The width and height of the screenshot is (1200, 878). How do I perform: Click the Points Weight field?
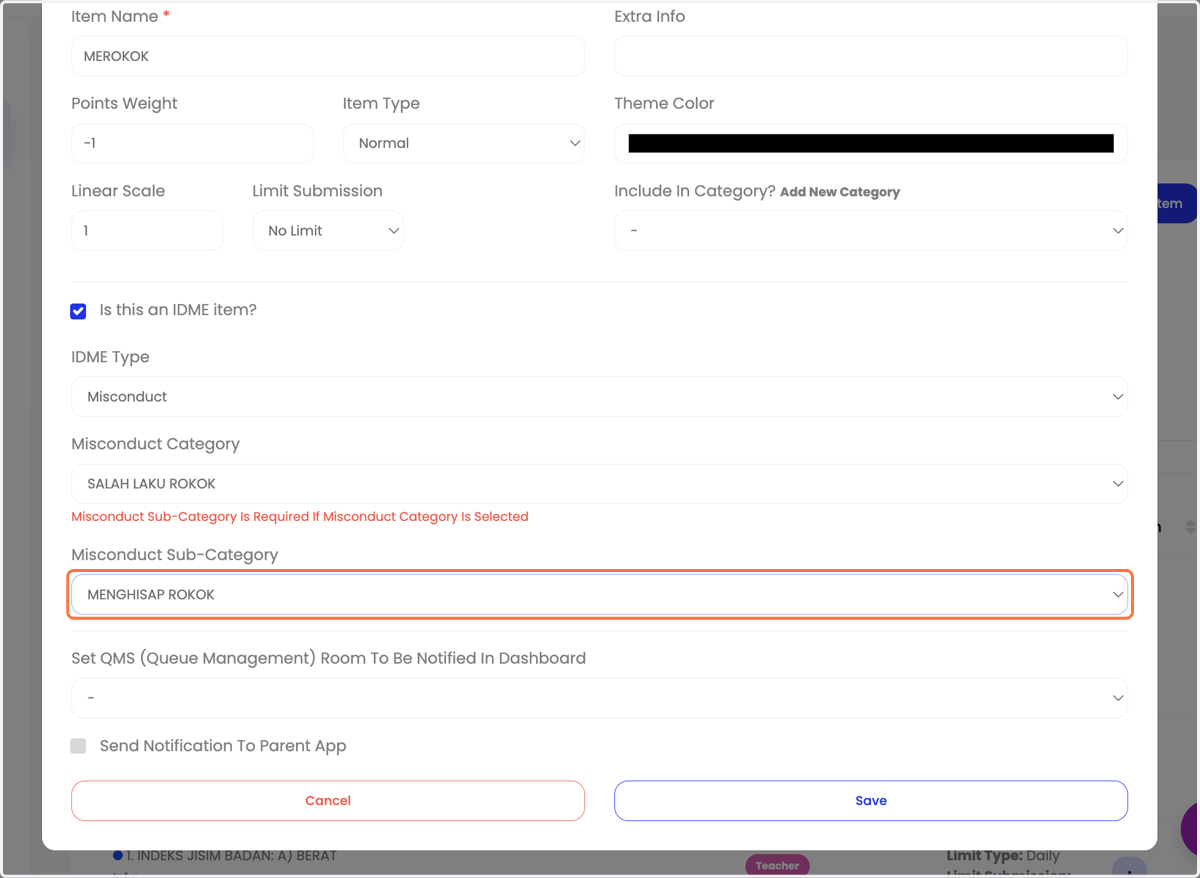pyautogui.click(x=192, y=143)
